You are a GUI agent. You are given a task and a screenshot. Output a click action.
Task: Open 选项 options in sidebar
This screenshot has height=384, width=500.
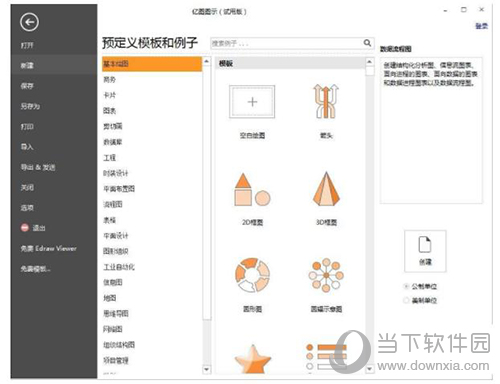(x=27, y=208)
